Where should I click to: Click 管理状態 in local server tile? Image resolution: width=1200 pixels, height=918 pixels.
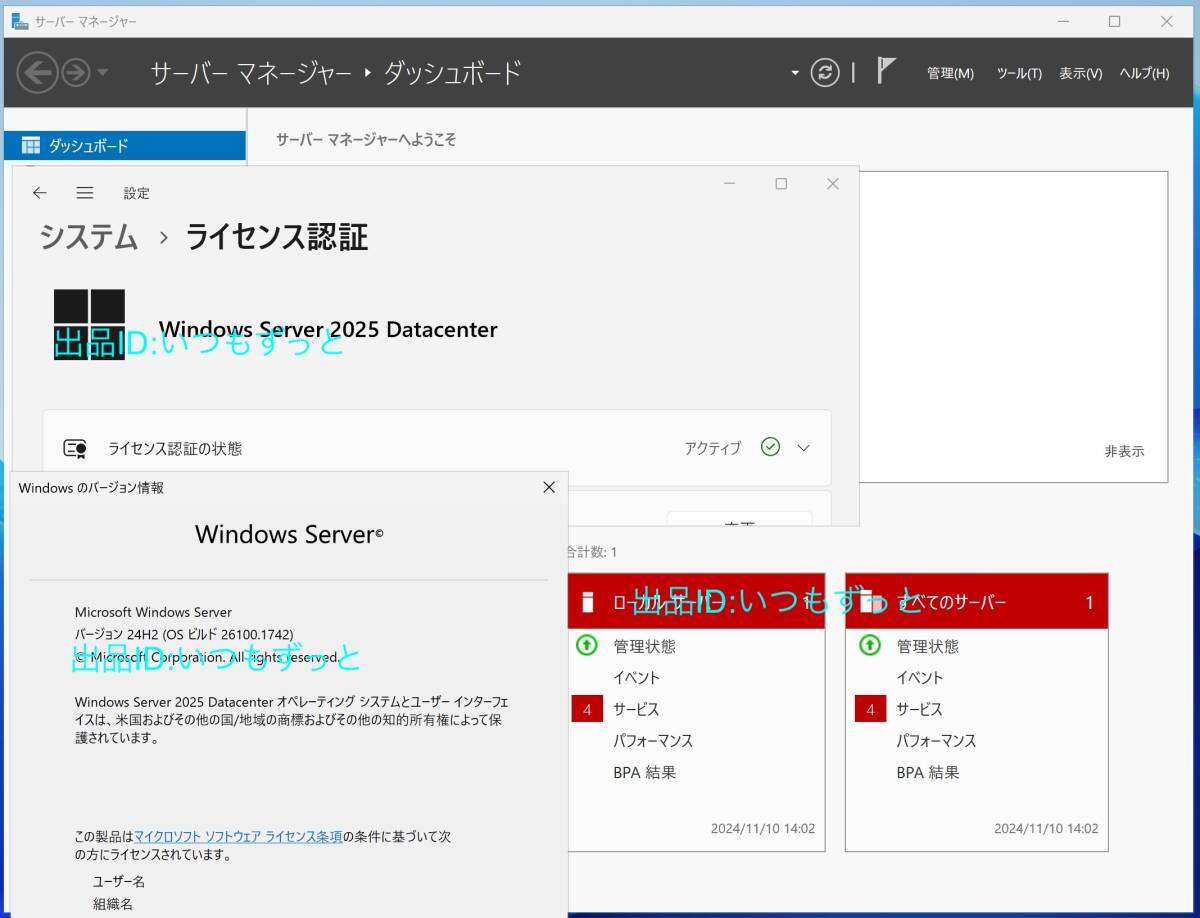click(644, 646)
